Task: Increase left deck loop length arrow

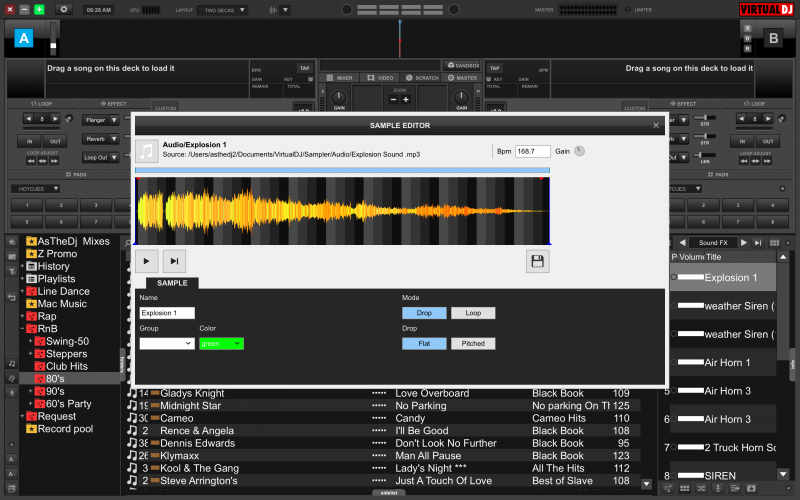Action: coord(55,119)
